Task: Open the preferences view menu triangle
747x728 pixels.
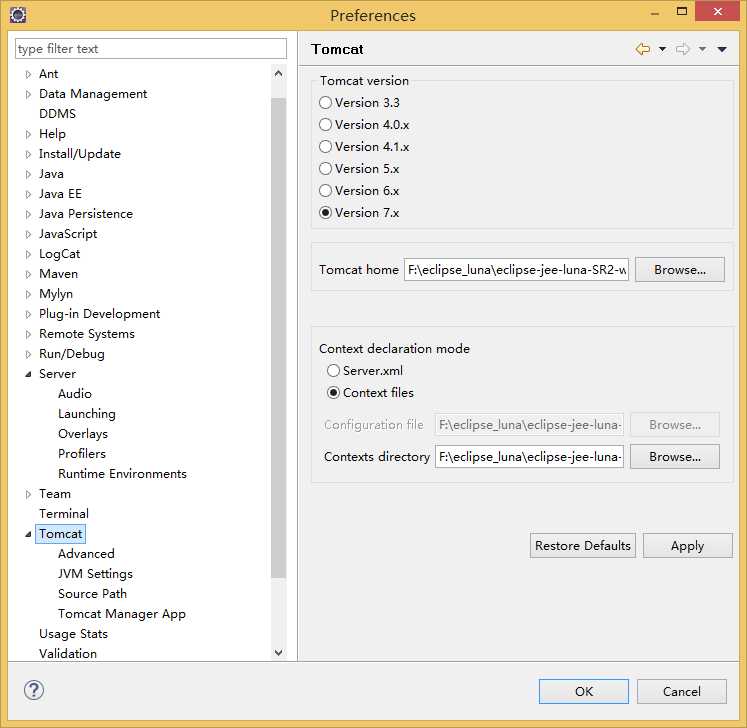Action: pyautogui.click(x=722, y=49)
